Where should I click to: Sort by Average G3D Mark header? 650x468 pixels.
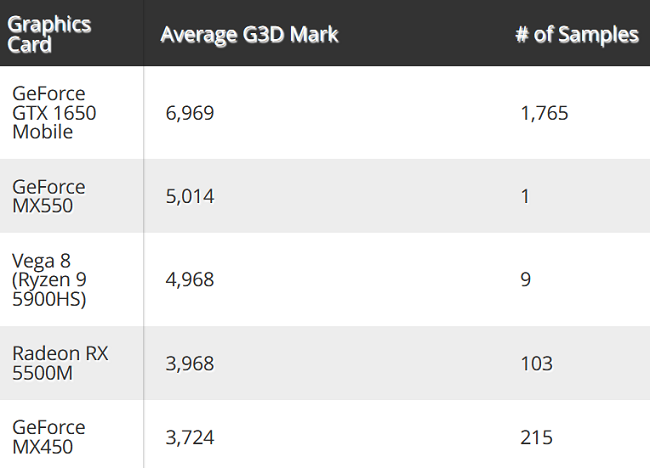point(250,34)
